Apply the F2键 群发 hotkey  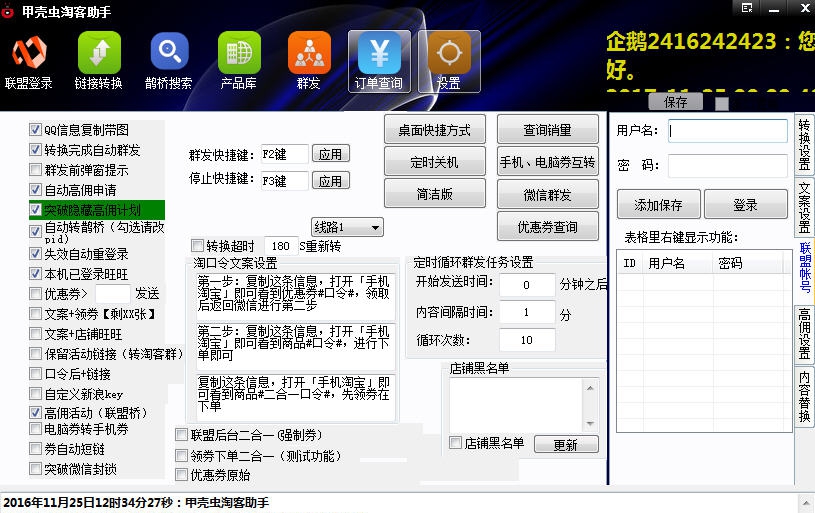coord(331,154)
